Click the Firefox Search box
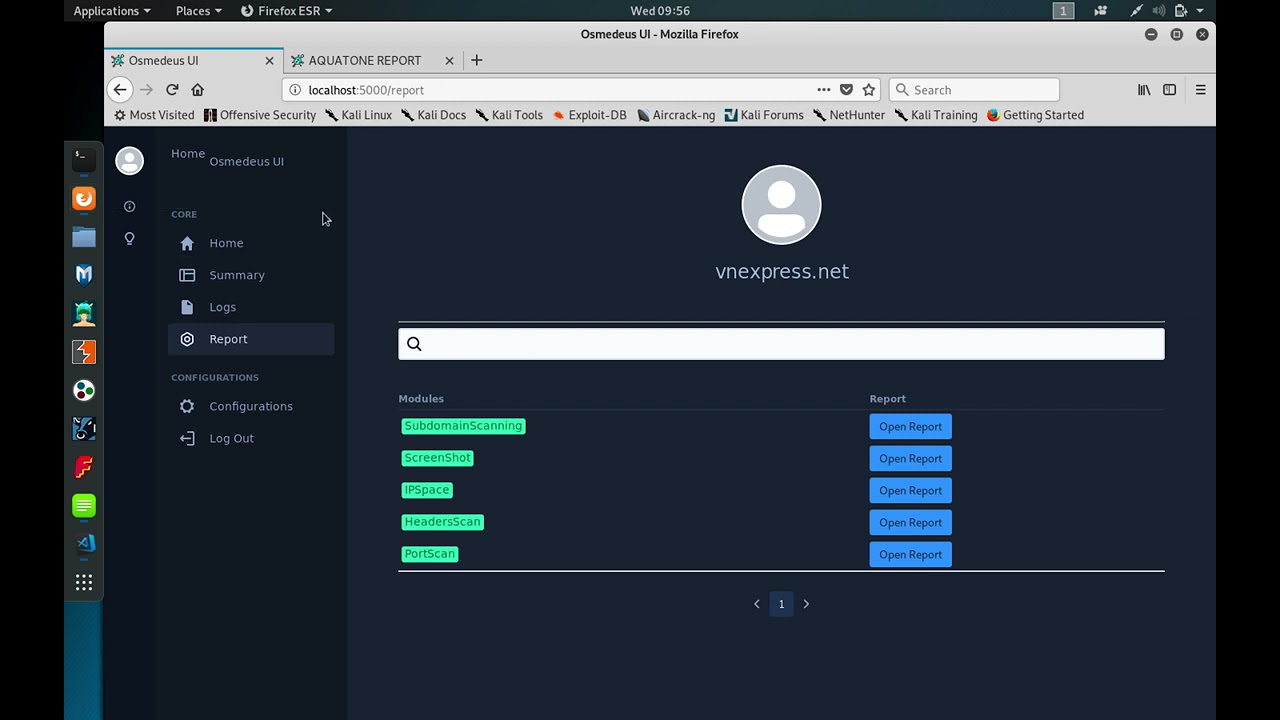Viewport: 1280px width, 720px height. pos(974,89)
